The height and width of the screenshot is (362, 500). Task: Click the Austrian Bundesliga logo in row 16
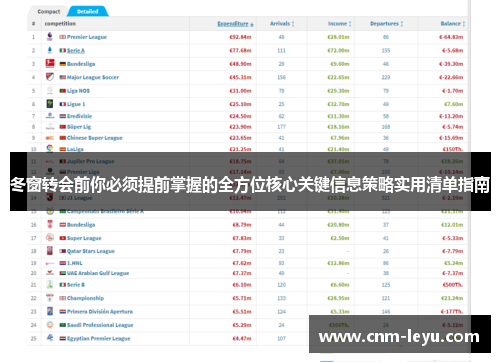click(x=50, y=225)
